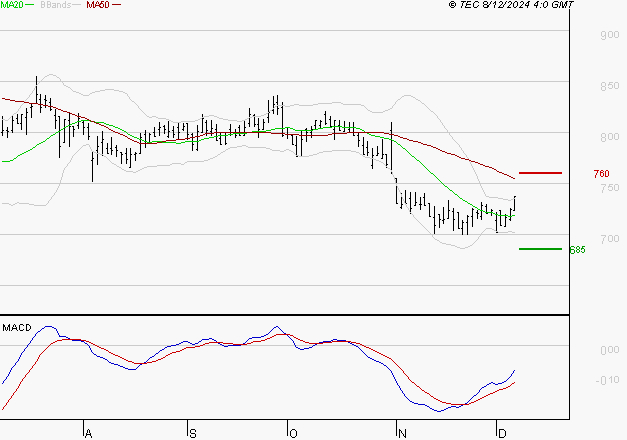Click the 700 price axis label
This screenshot has width=627, height=440.
tap(607, 239)
